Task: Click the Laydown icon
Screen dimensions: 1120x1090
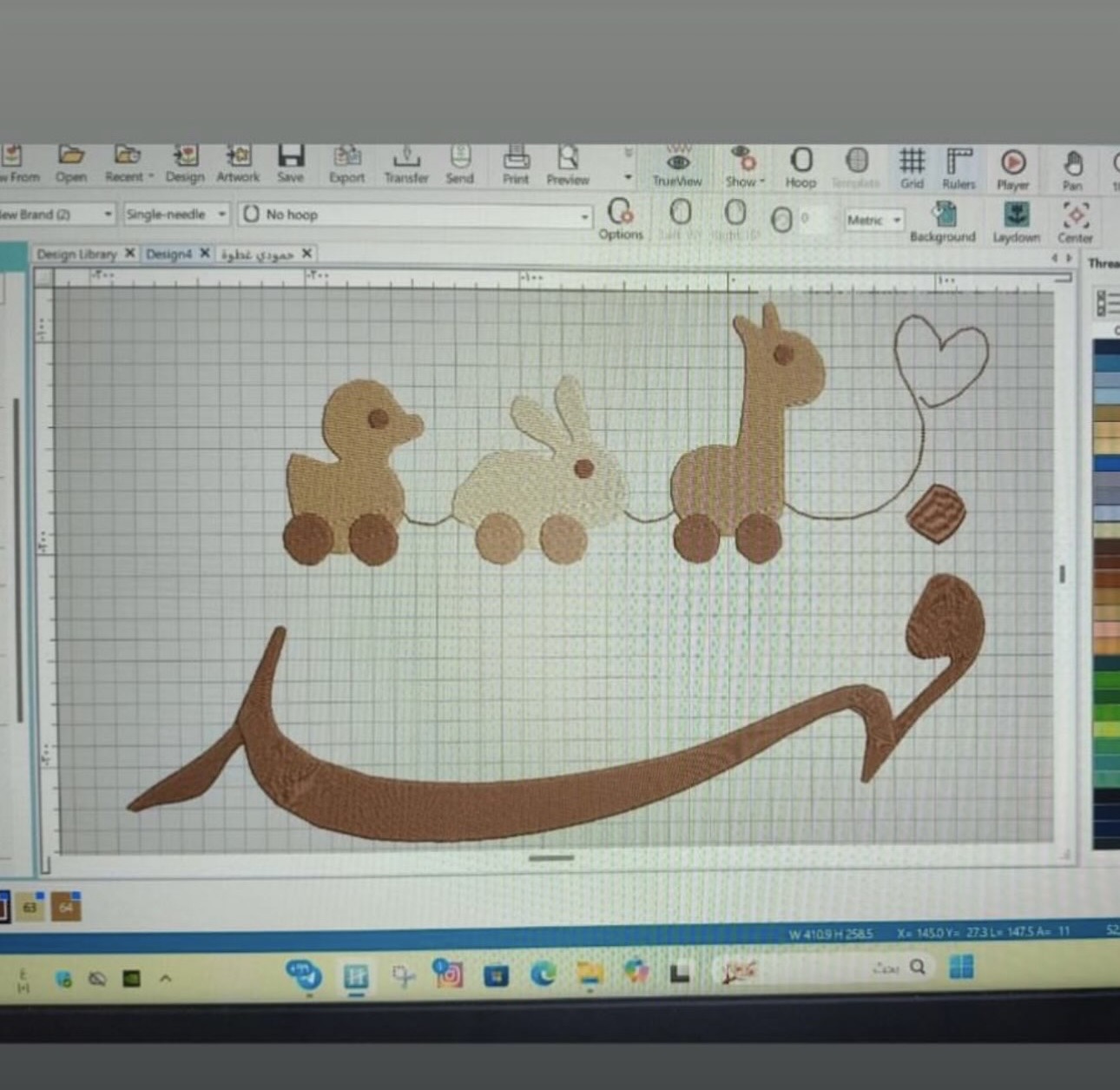Action: (x=1017, y=223)
